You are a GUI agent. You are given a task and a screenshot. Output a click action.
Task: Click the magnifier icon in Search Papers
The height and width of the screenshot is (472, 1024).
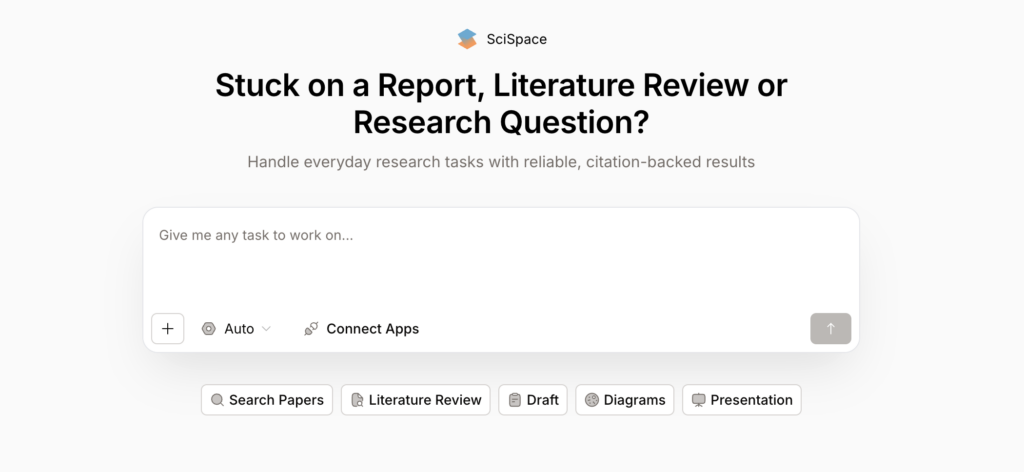[217, 400]
